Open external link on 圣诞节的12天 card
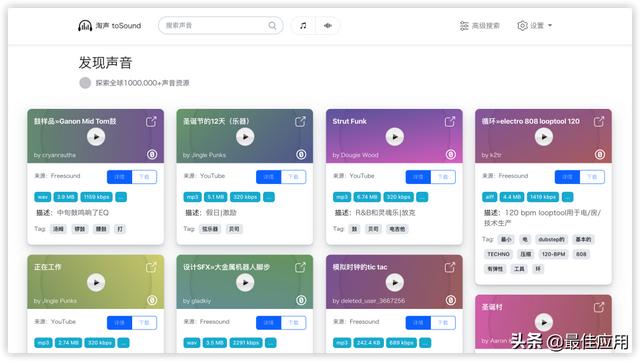The height and width of the screenshot is (361, 640). point(300,122)
